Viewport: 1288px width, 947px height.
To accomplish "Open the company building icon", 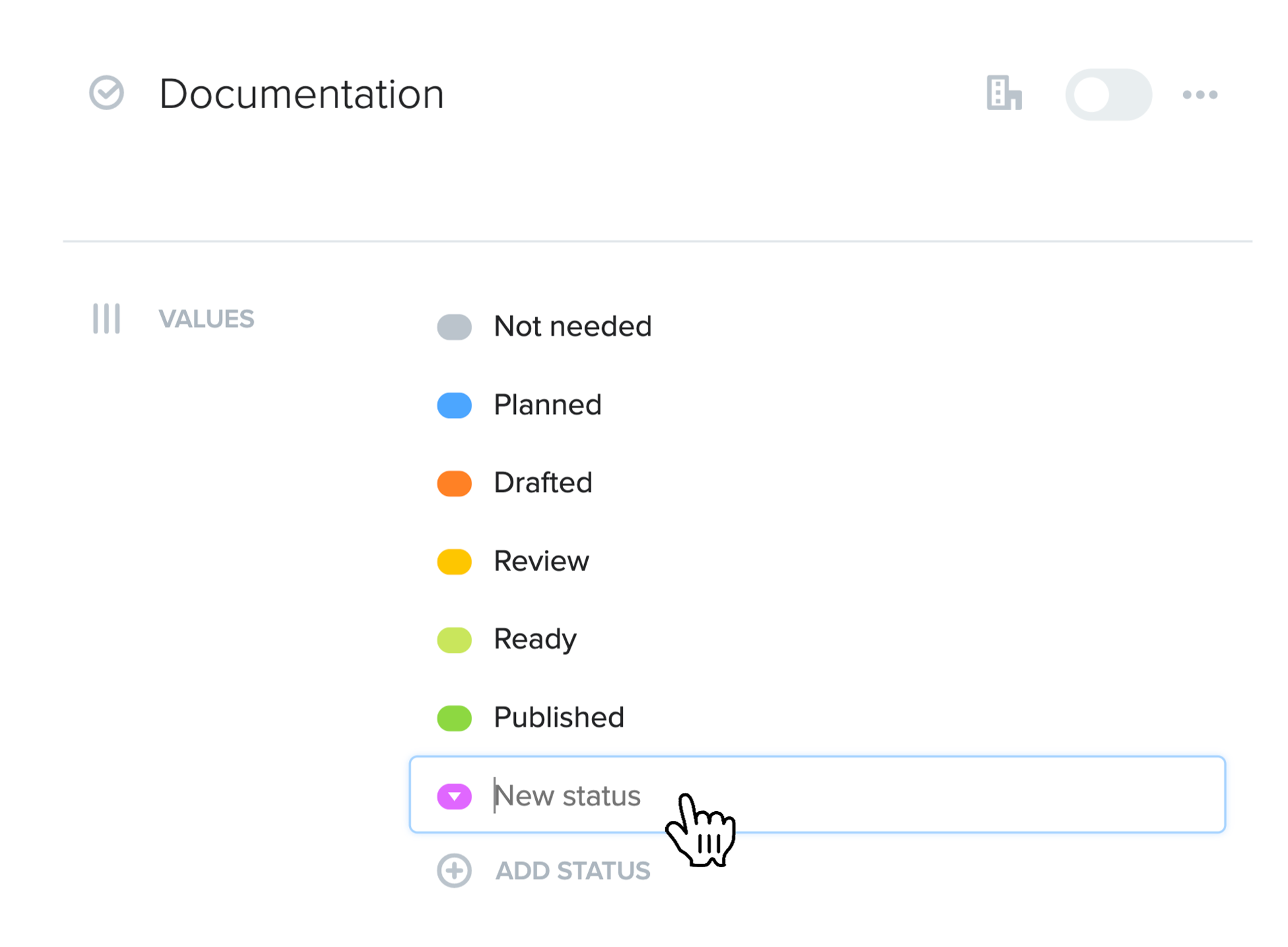I will [1004, 93].
